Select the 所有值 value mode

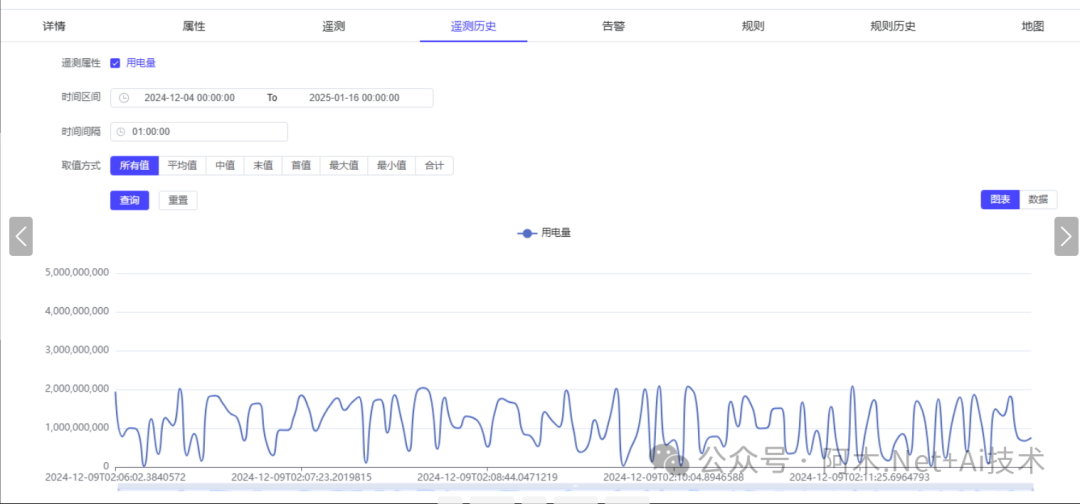tap(134, 166)
